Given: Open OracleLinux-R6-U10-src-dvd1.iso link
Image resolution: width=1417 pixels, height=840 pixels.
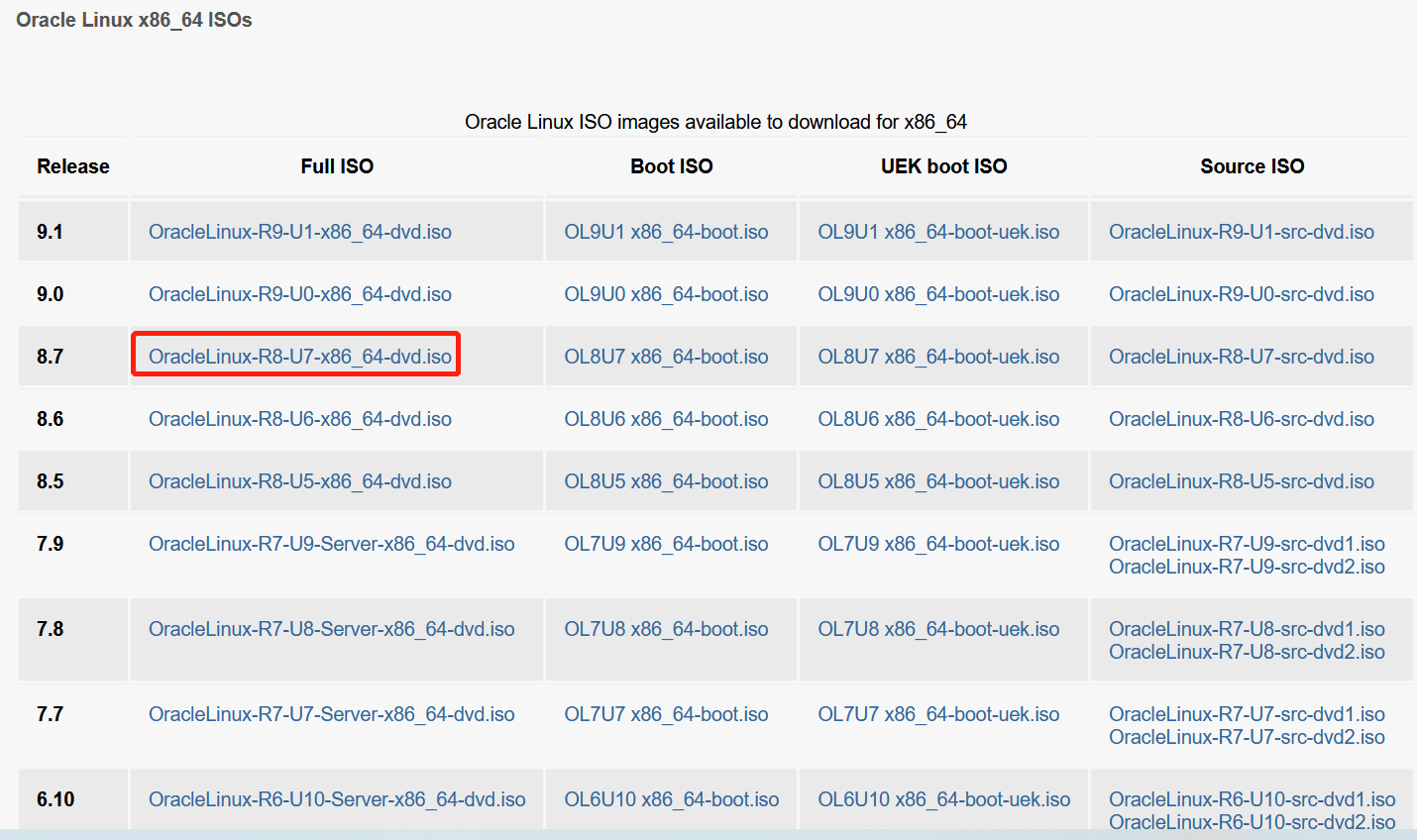Looking at the screenshot, I should (1253, 799).
